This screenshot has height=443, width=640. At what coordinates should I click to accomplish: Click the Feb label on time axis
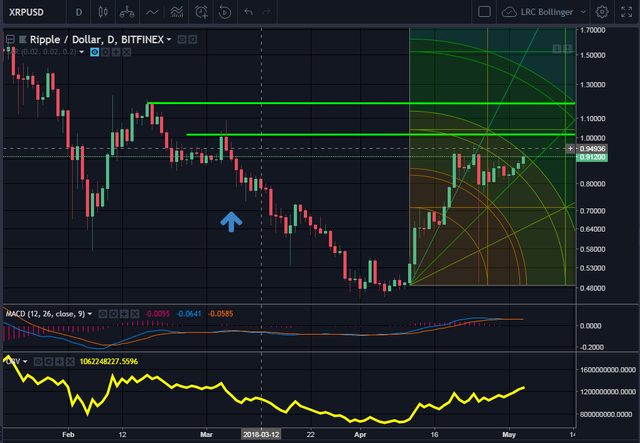pyautogui.click(x=68, y=434)
